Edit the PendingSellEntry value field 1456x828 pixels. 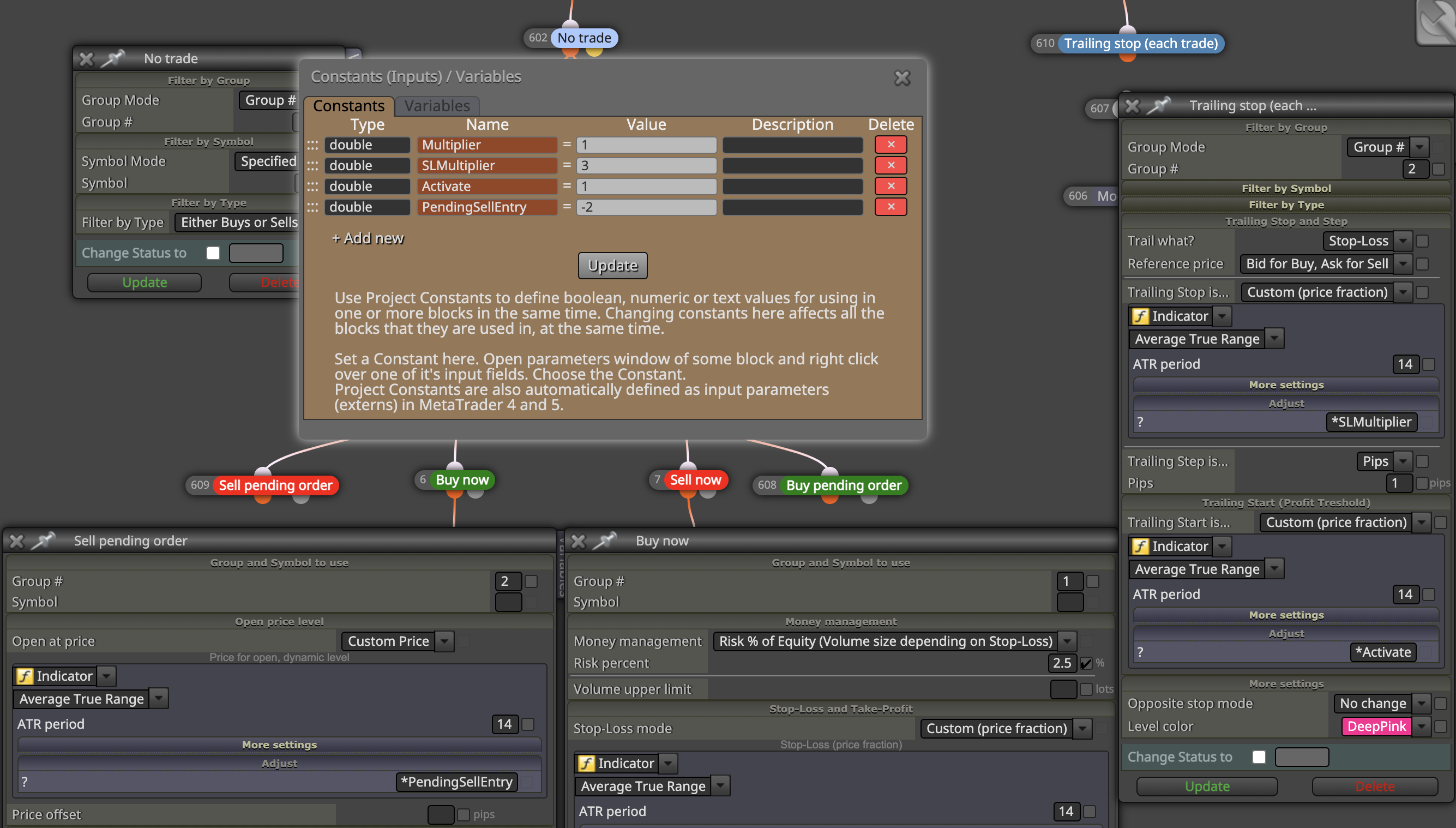pyautogui.click(x=646, y=207)
